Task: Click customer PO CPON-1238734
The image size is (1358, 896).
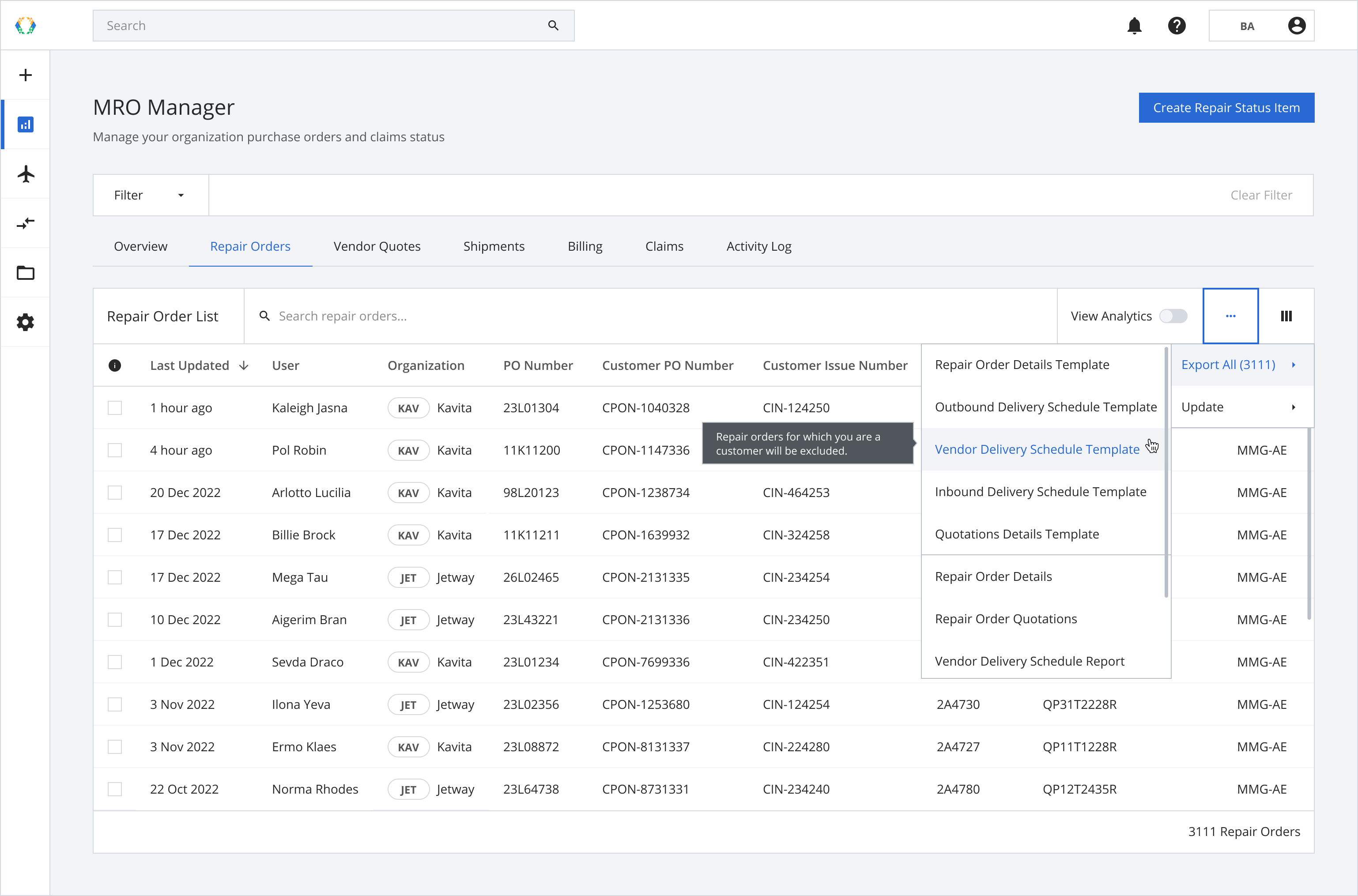Action: (646, 493)
